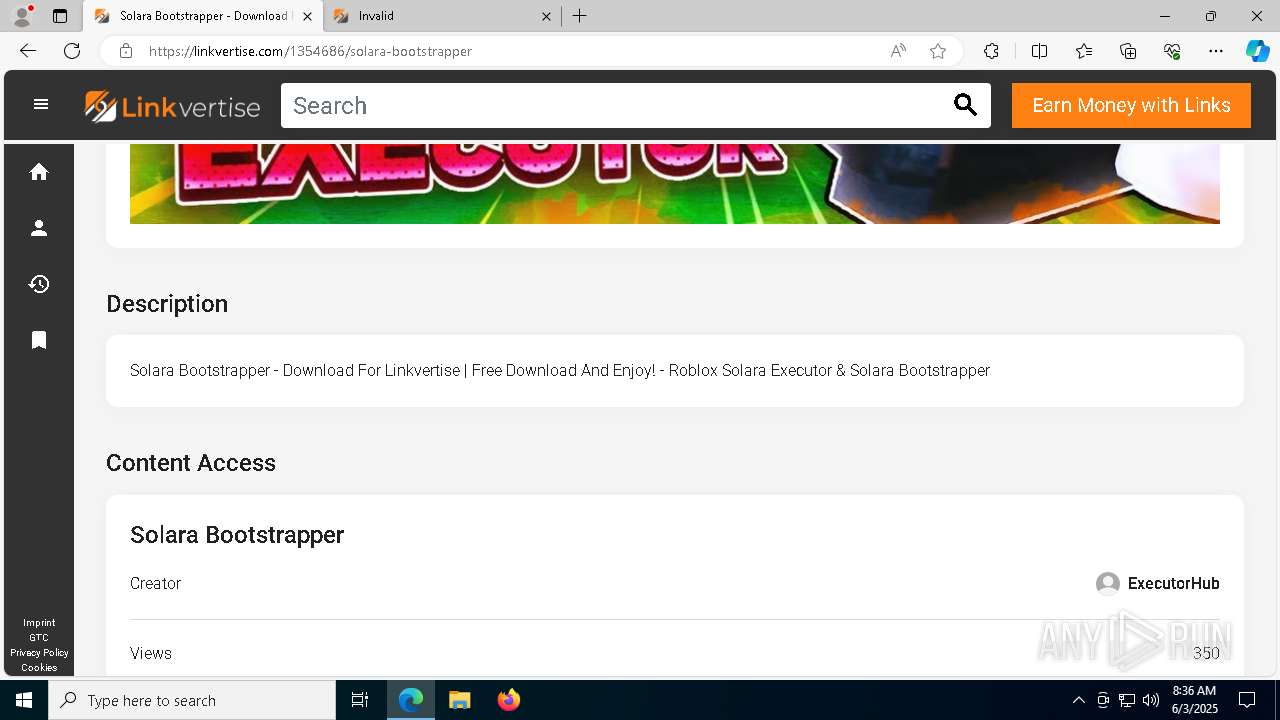
Task: Open Microsoft Edge from taskbar
Action: [411, 700]
